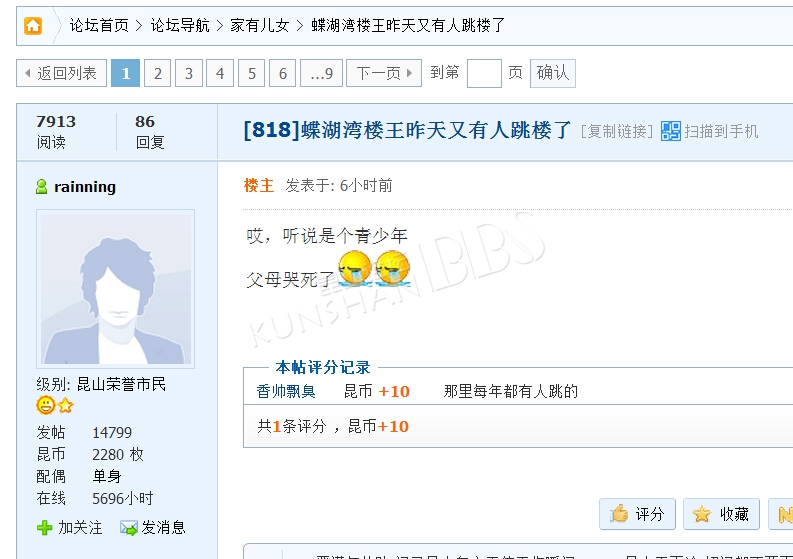Click 确认 to confirm page jump
Viewport: 793px width, 559px height.
click(x=553, y=73)
